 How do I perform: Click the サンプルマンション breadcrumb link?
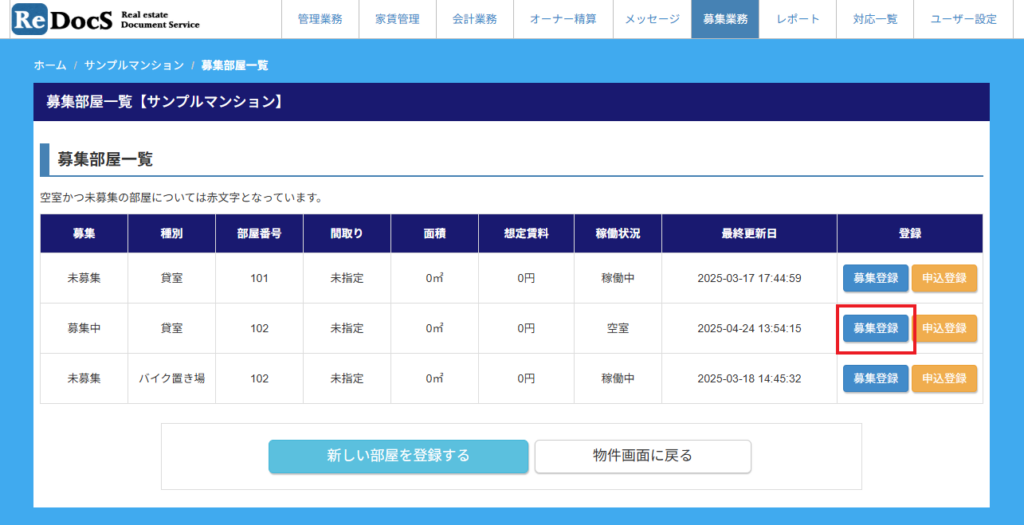click(134, 65)
